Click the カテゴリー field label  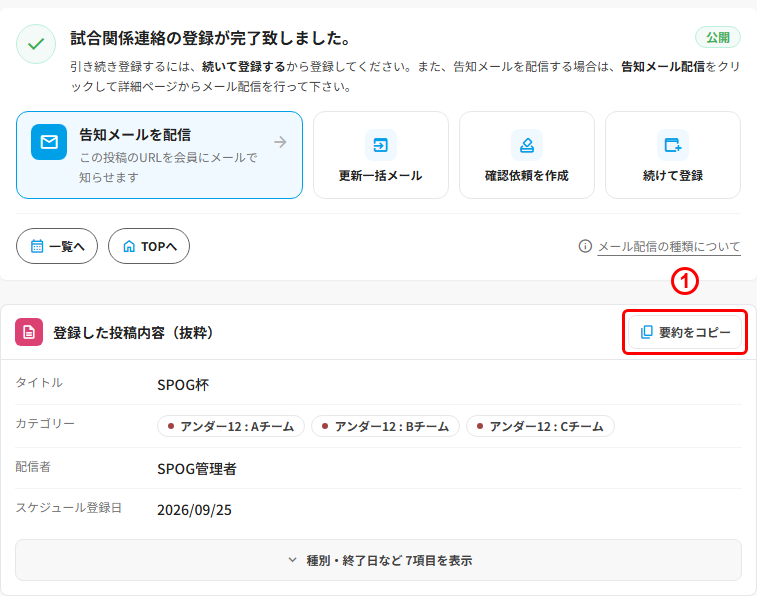coord(45,423)
